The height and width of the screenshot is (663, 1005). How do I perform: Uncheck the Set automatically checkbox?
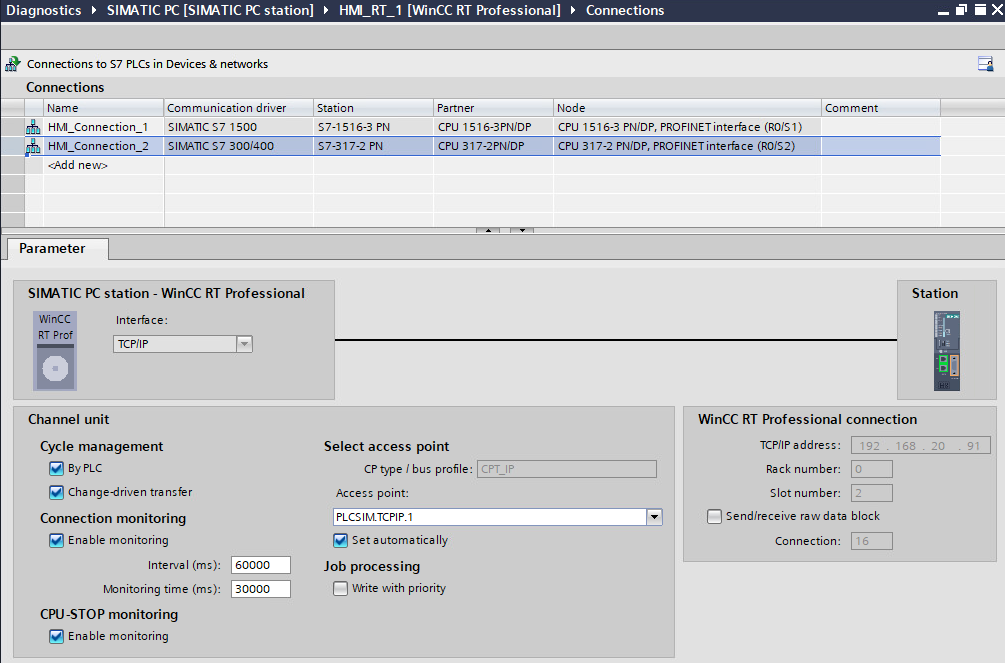[x=340, y=540]
